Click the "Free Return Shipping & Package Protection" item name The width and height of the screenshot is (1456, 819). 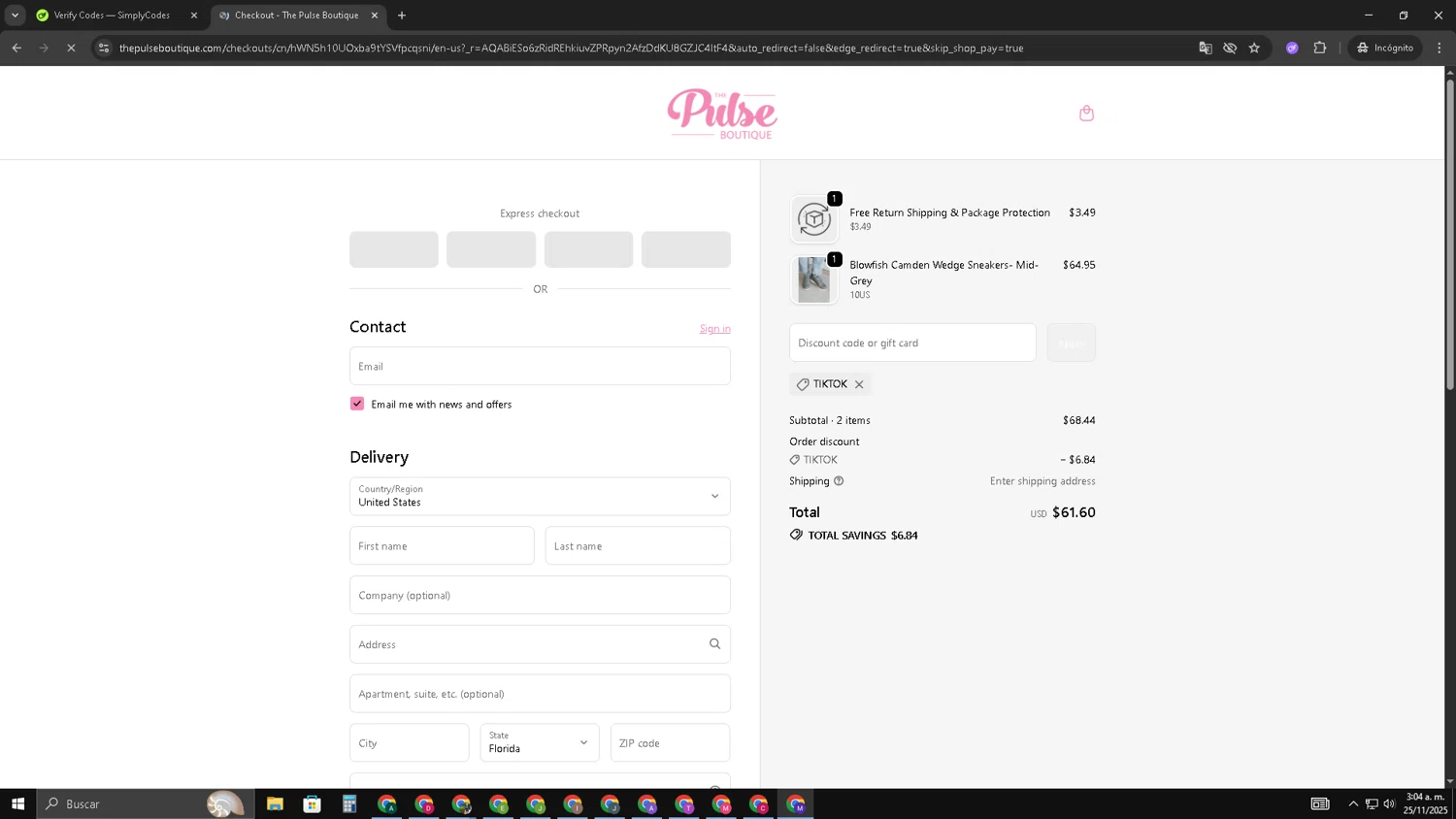pos(949,213)
